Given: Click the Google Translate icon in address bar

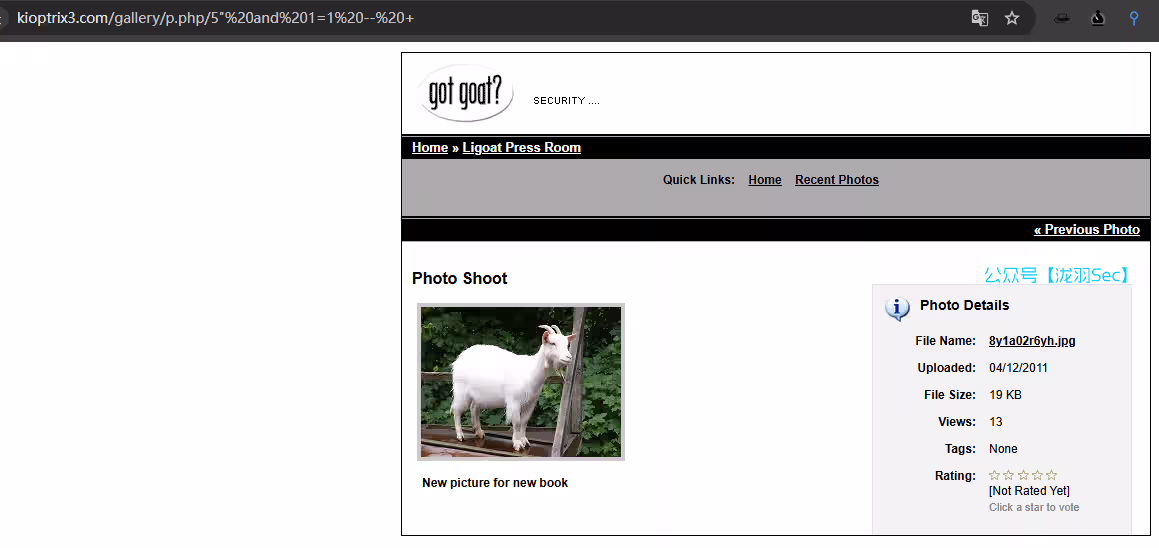Looking at the screenshot, I should [980, 18].
